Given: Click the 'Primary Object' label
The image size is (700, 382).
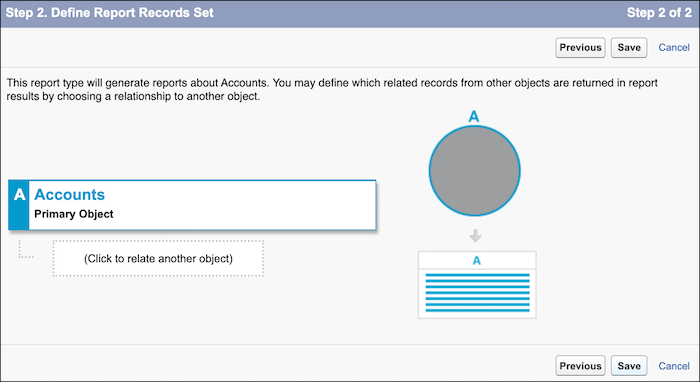Looking at the screenshot, I should click(74, 214).
